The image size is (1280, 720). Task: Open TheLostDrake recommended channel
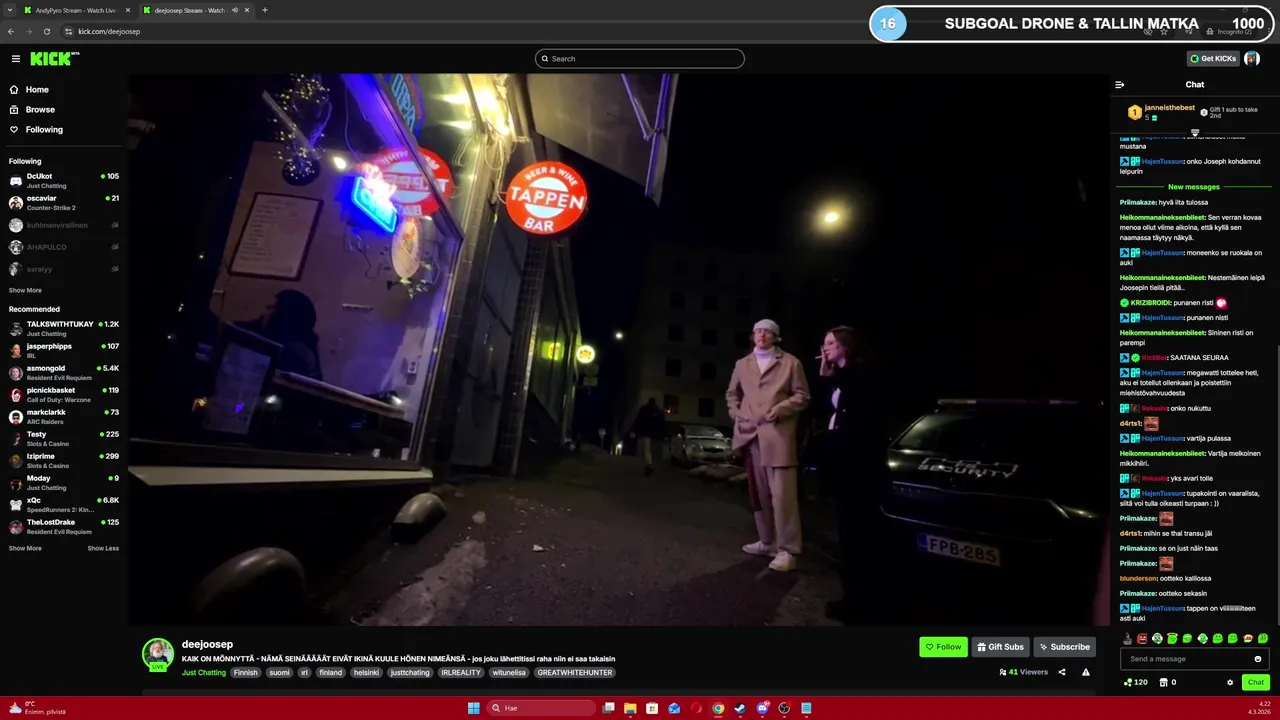point(64,526)
